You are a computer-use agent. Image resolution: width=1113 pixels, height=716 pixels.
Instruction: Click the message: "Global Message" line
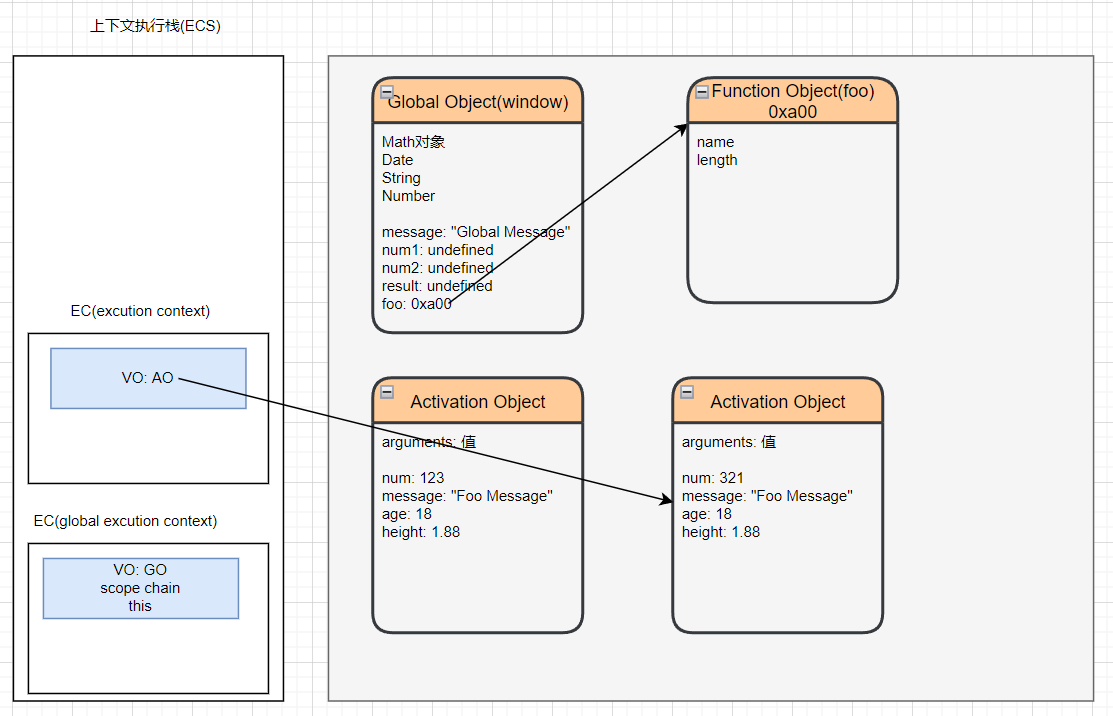[x=476, y=232]
